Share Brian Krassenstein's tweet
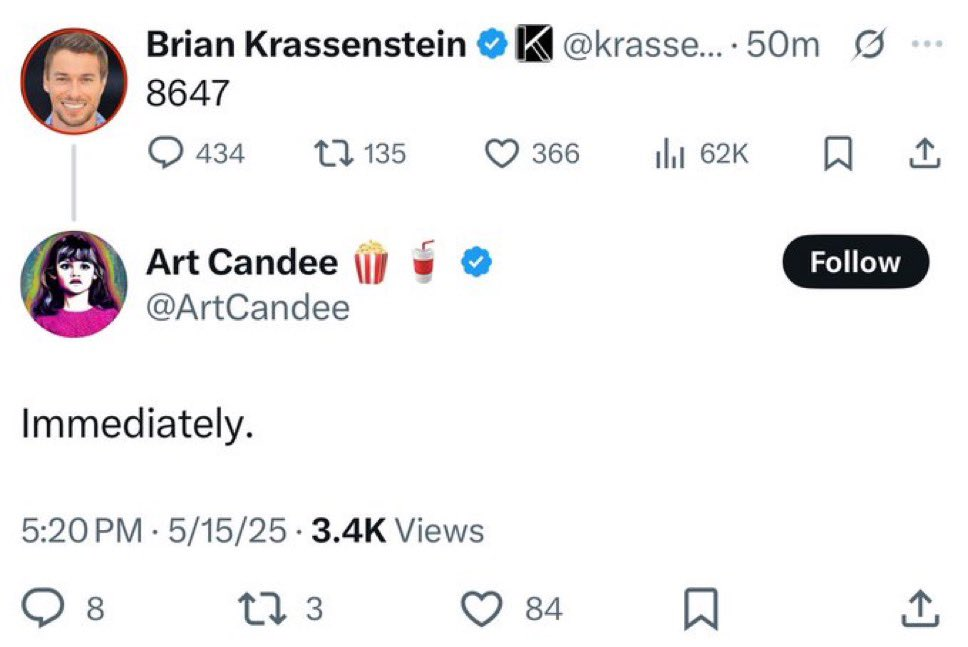 [925, 153]
